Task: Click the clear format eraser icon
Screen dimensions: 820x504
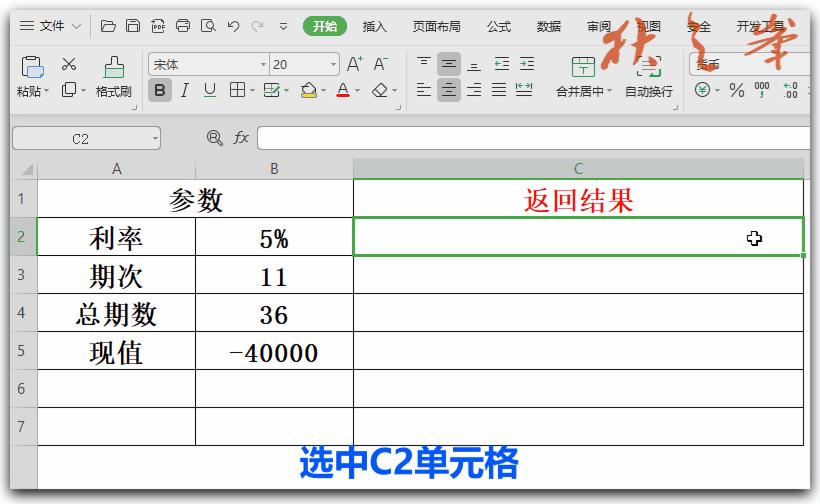Action: tap(380, 90)
